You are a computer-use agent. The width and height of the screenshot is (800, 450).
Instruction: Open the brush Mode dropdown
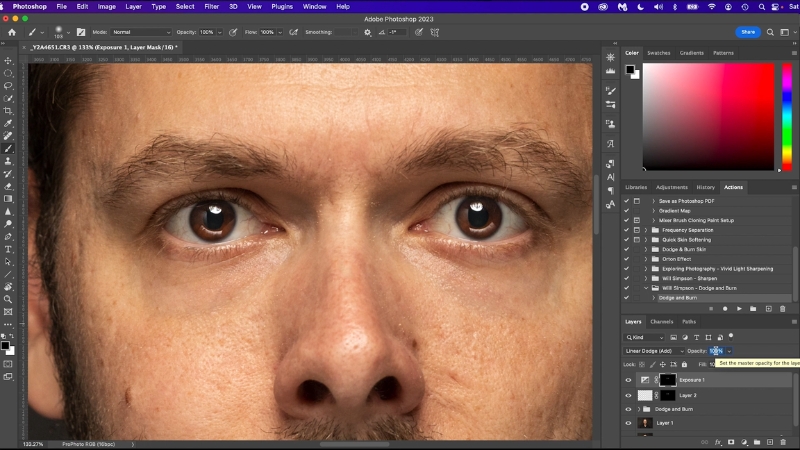coord(141,32)
